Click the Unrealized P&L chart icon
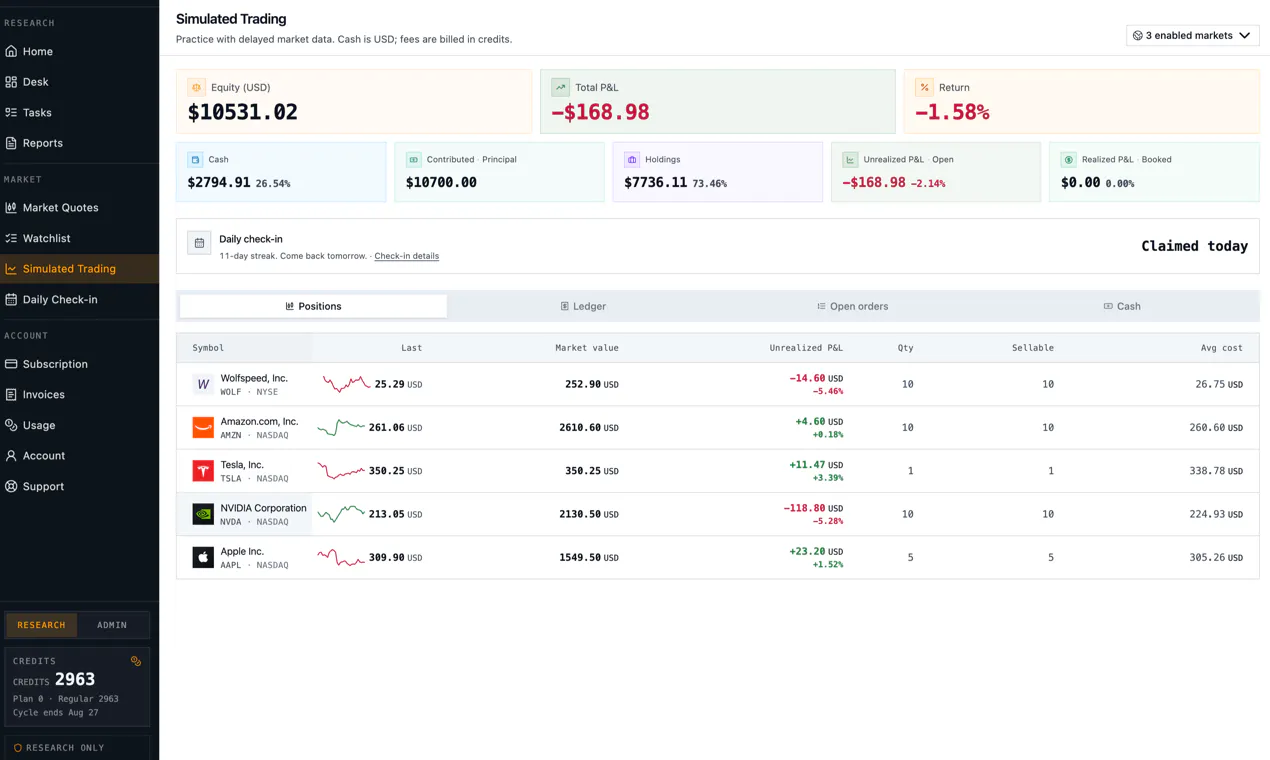 pos(850,159)
